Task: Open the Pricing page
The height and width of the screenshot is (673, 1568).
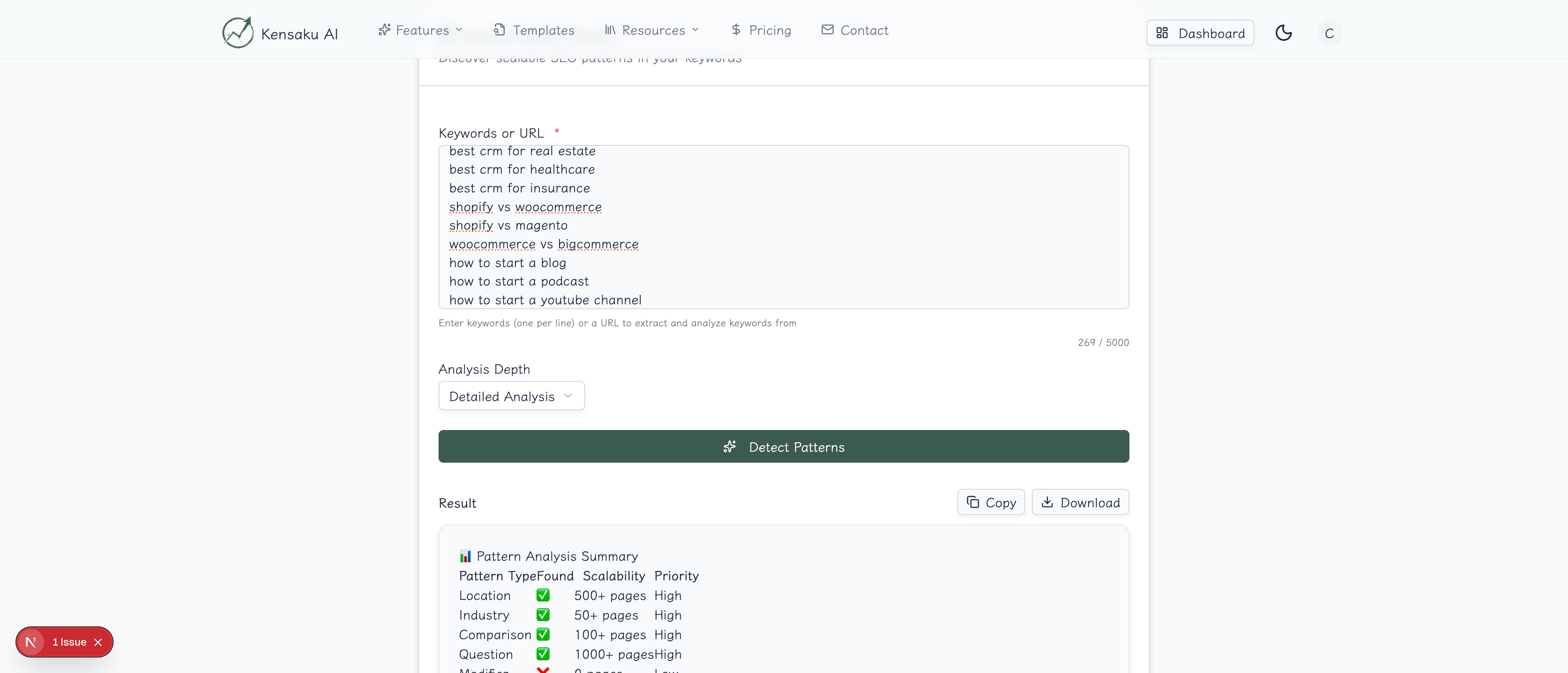Action: 769,30
